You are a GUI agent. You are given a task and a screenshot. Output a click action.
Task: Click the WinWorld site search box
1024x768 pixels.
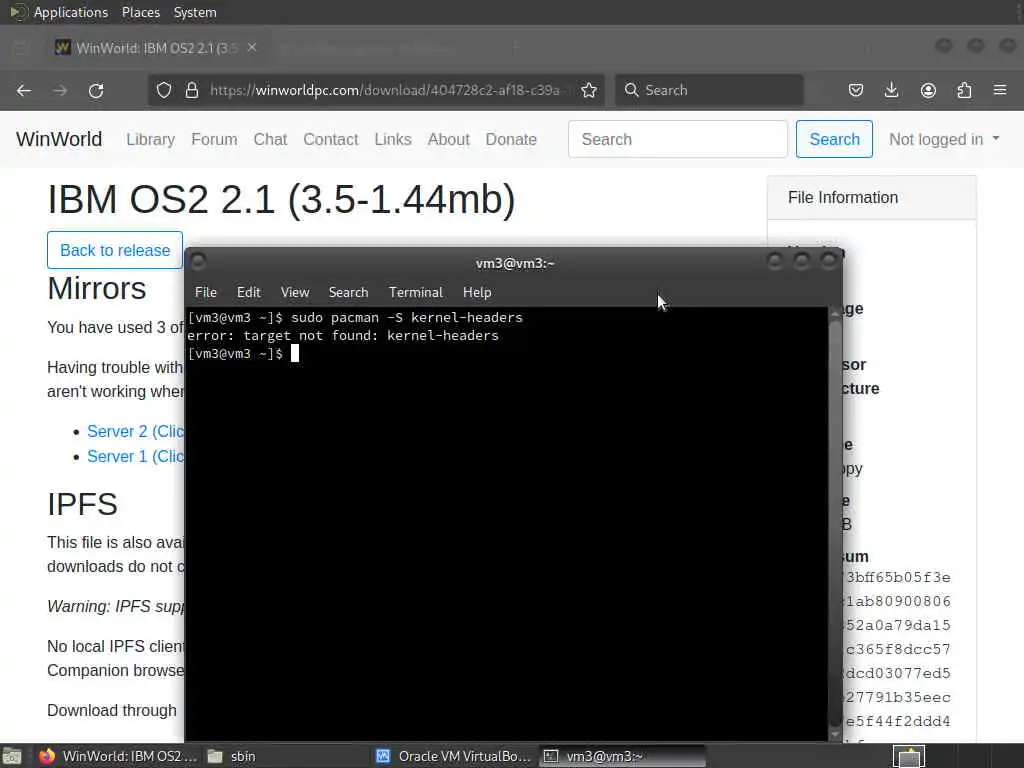678,139
